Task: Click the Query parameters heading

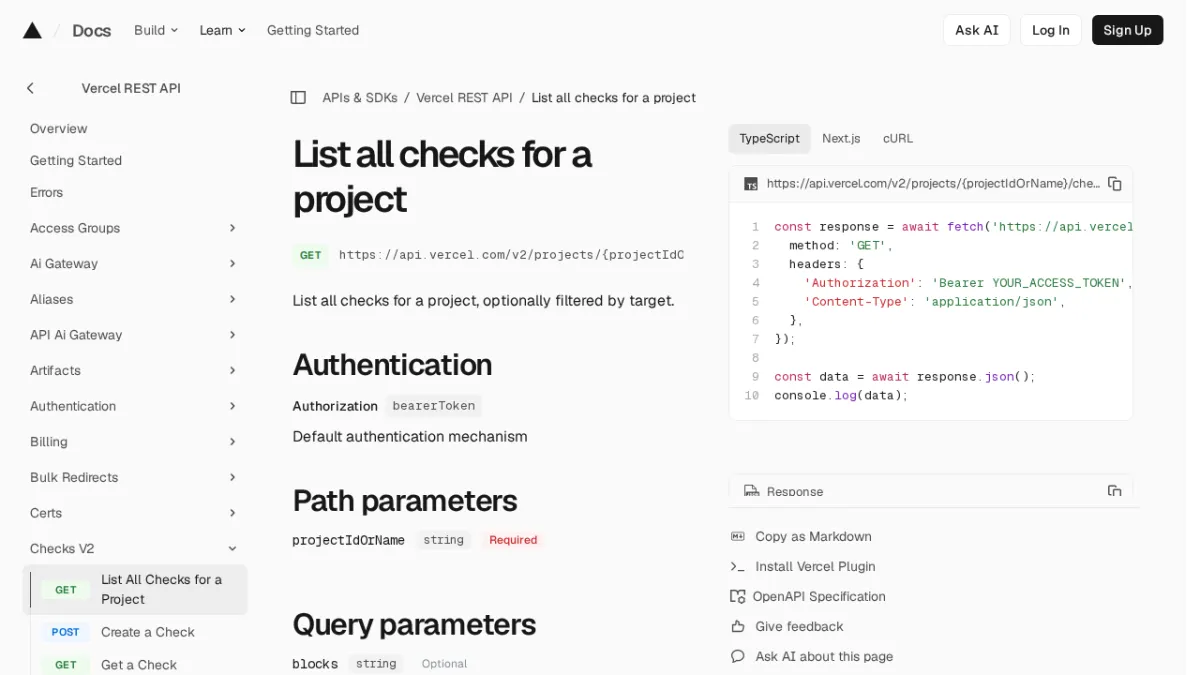Action: coord(414,625)
